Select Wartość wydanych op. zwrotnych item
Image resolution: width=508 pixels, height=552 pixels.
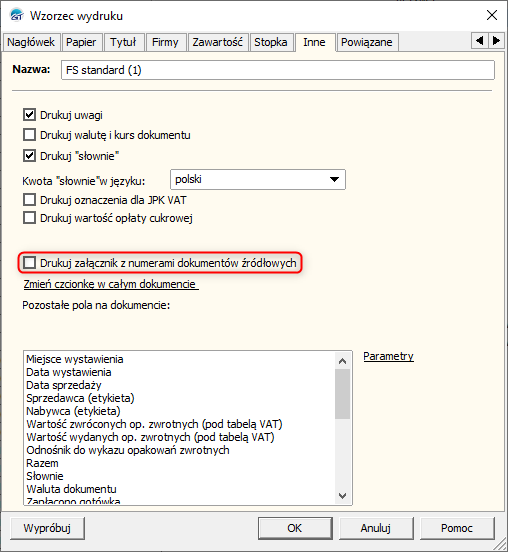tap(150, 437)
